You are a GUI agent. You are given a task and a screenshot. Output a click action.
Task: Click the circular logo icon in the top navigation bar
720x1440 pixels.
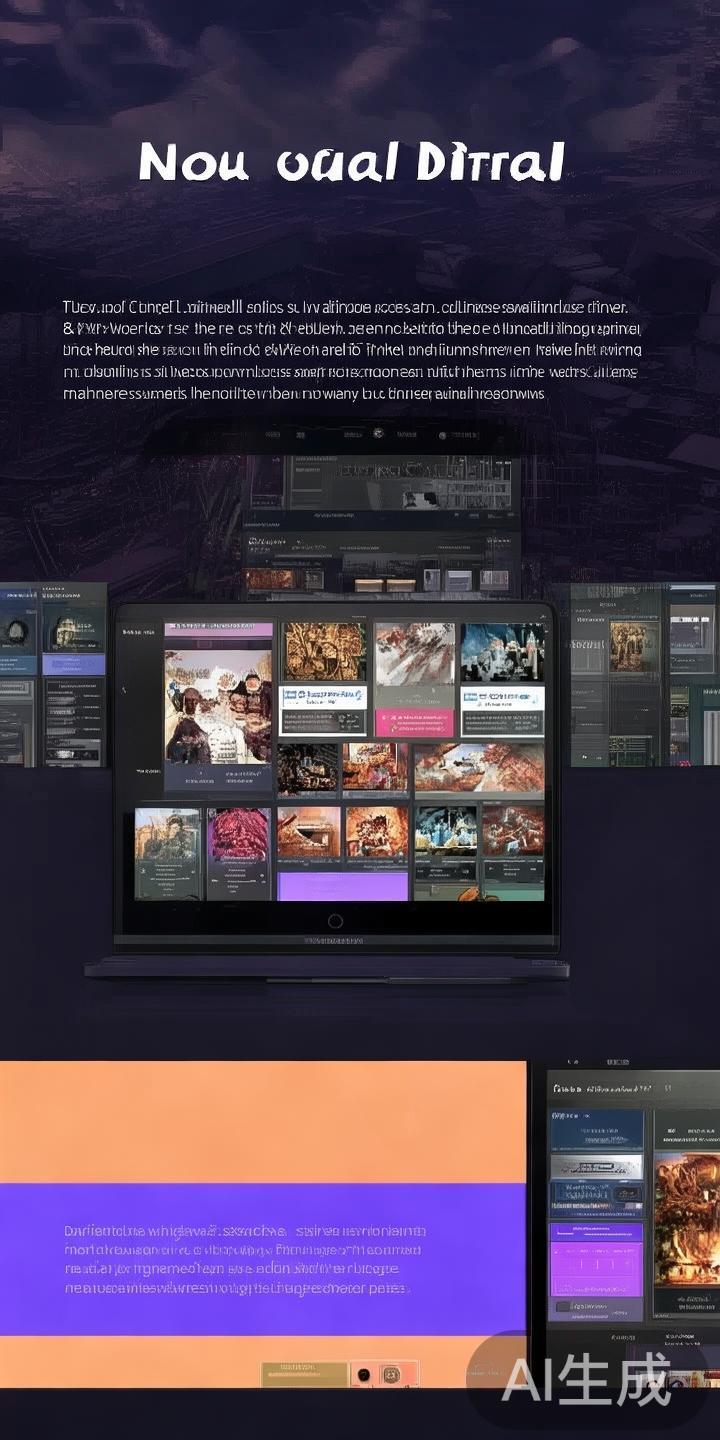(379, 433)
